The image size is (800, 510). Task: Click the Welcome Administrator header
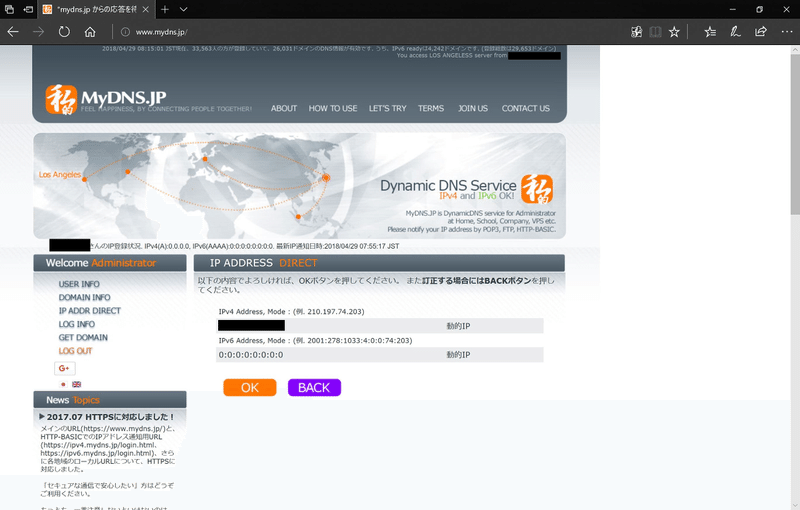(x=110, y=263)
